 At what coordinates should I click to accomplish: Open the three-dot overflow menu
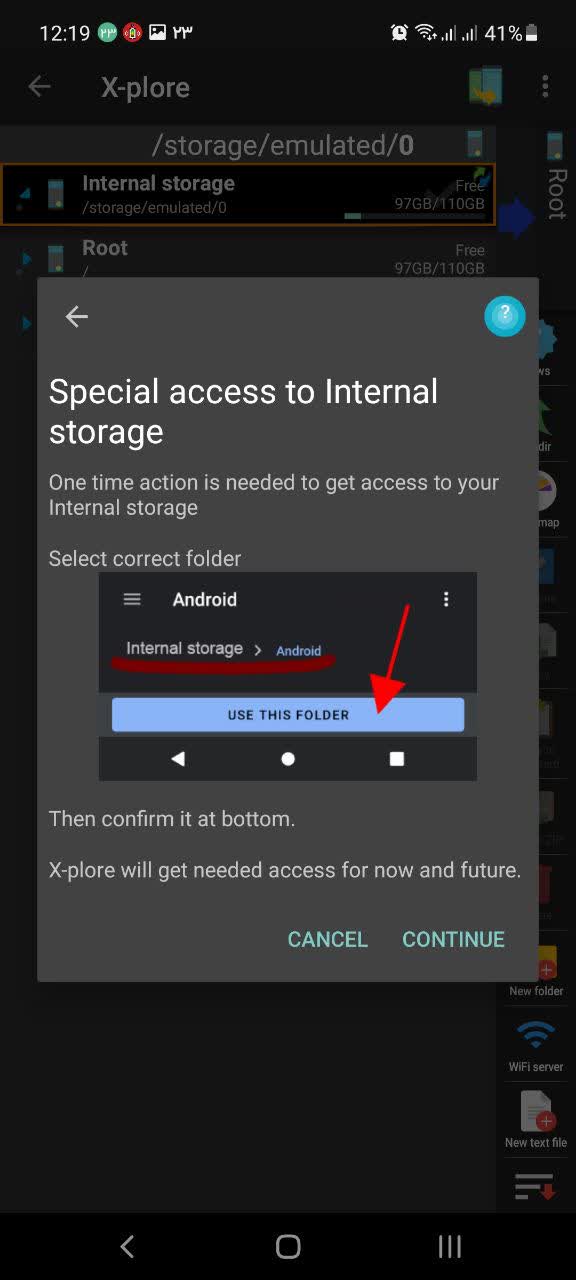pyautogui.click(x=545, y=86)
